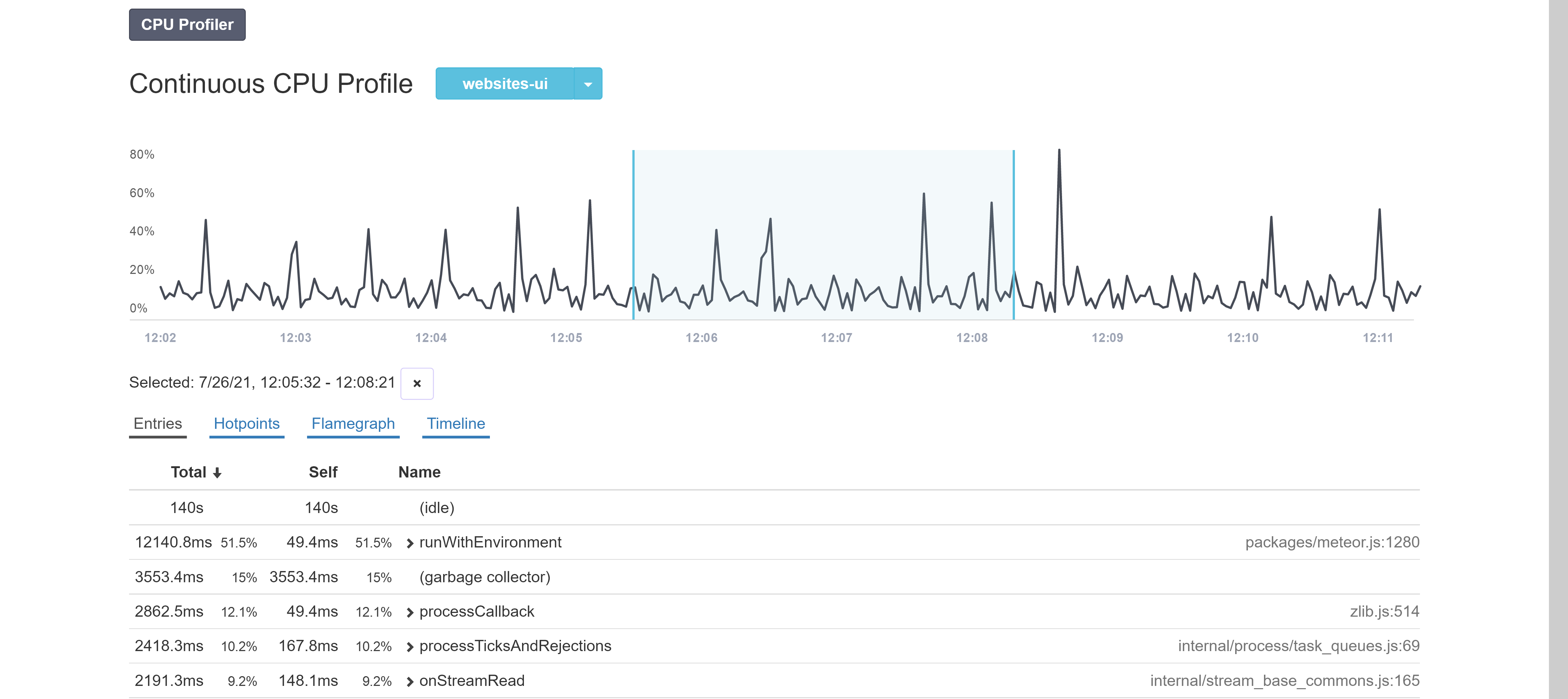The width and height of the screenshot is (1568, 699).
Task: Click the left selection handle on chart
Action: coord(633,234)
